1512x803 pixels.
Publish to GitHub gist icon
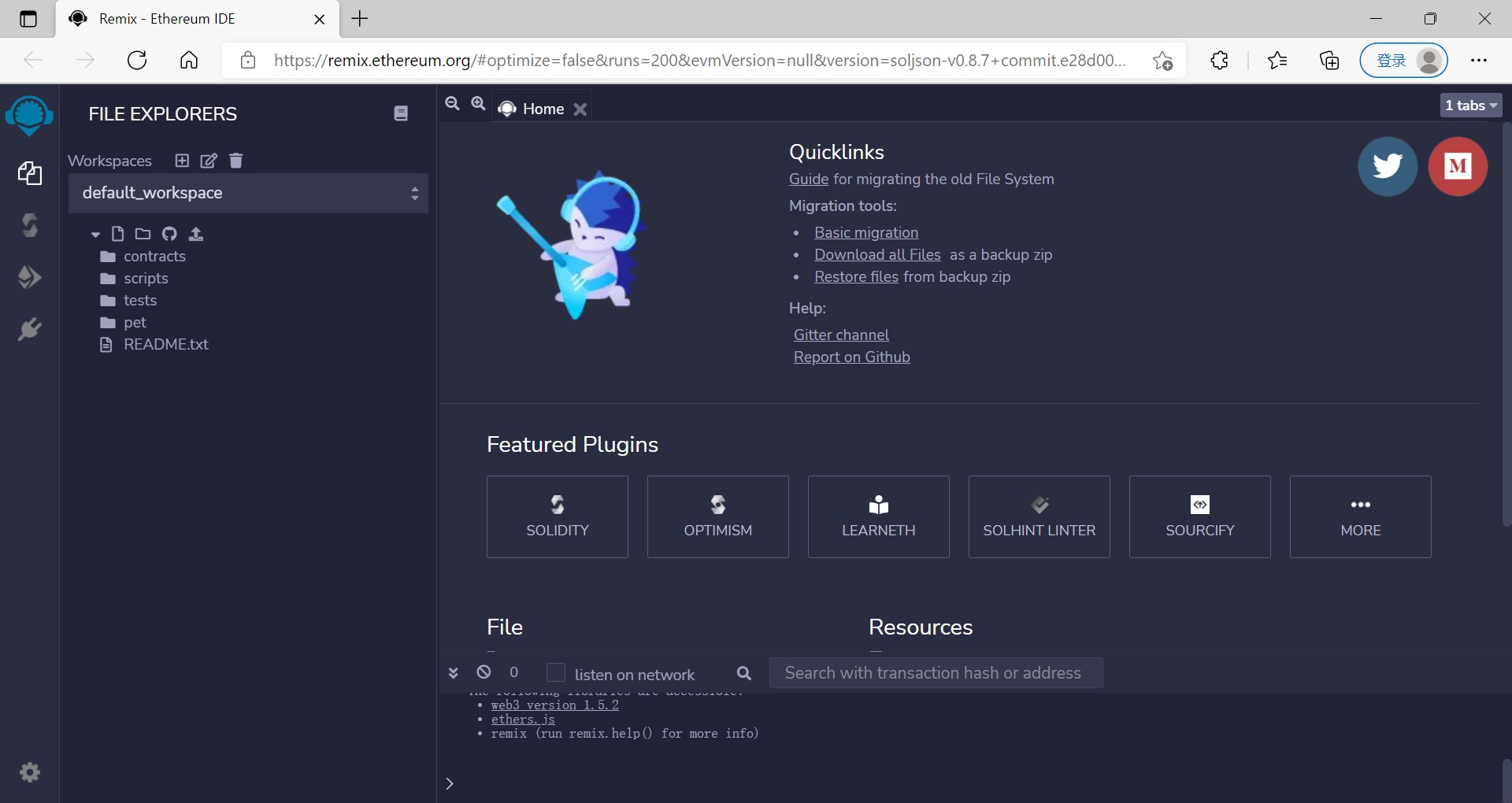(169, 234)
